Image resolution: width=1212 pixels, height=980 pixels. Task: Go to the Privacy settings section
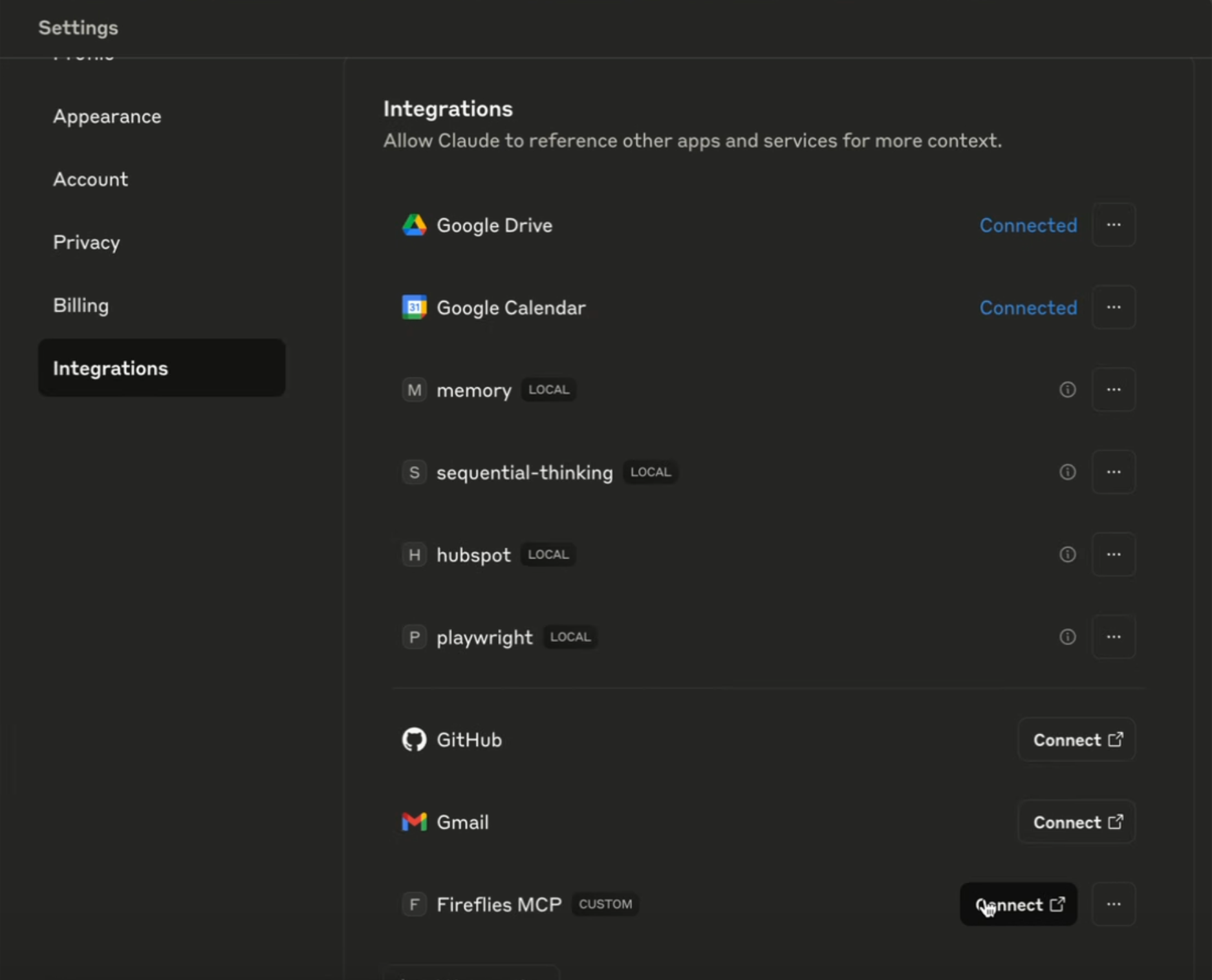click(x=87, y=242)
